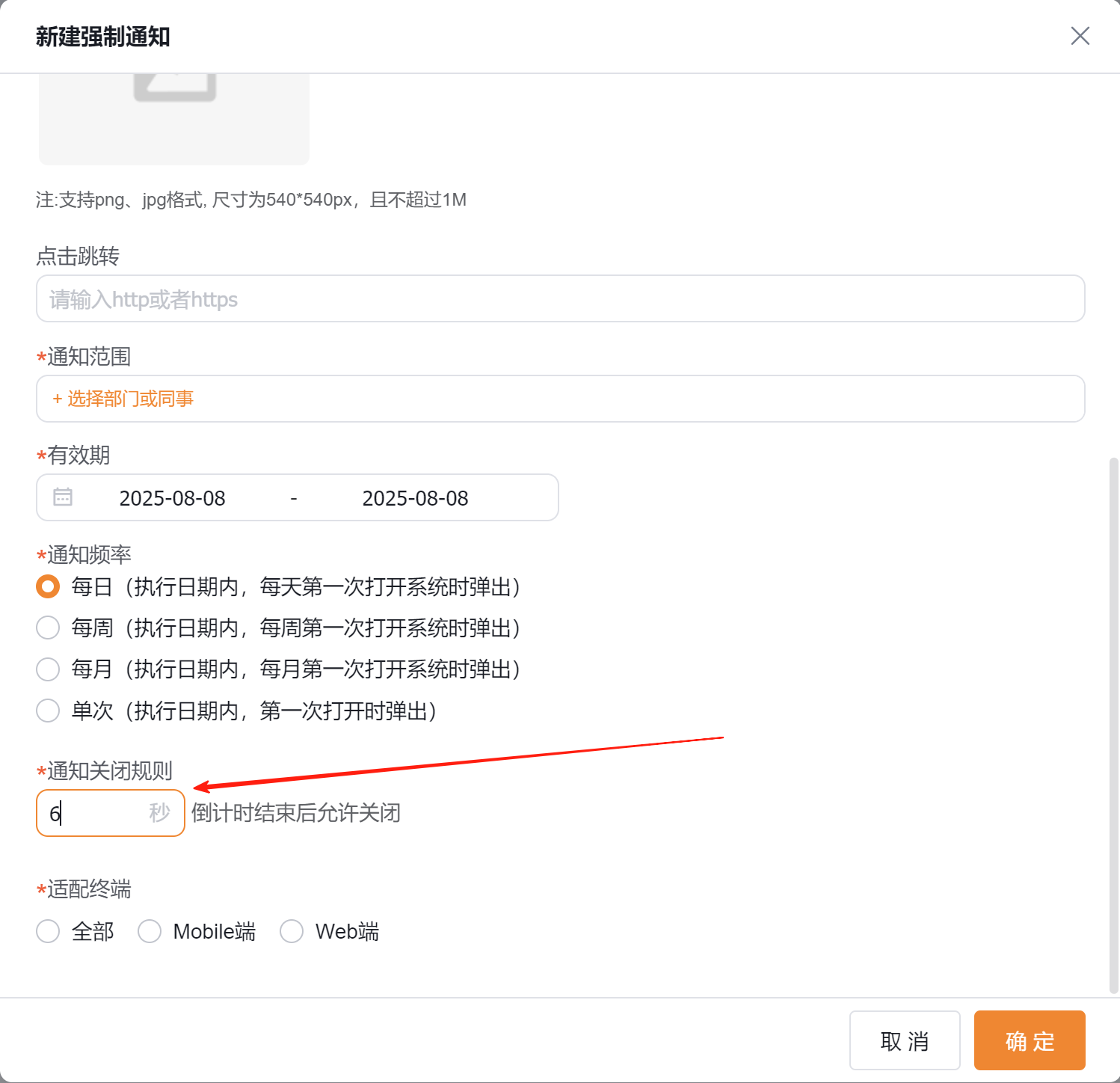The image size is (1120, 1083).
Task: Close the 新建强制通知 dialog
Action: [1080, 36]
